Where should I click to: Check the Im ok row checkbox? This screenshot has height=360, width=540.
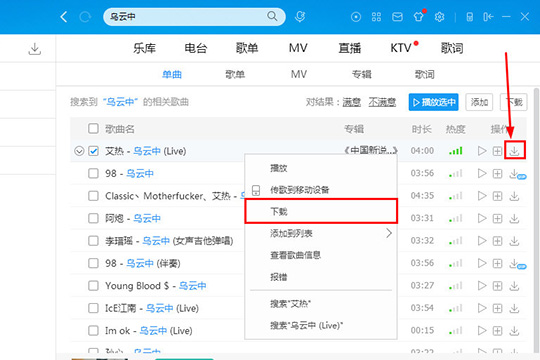click(93, 330)
